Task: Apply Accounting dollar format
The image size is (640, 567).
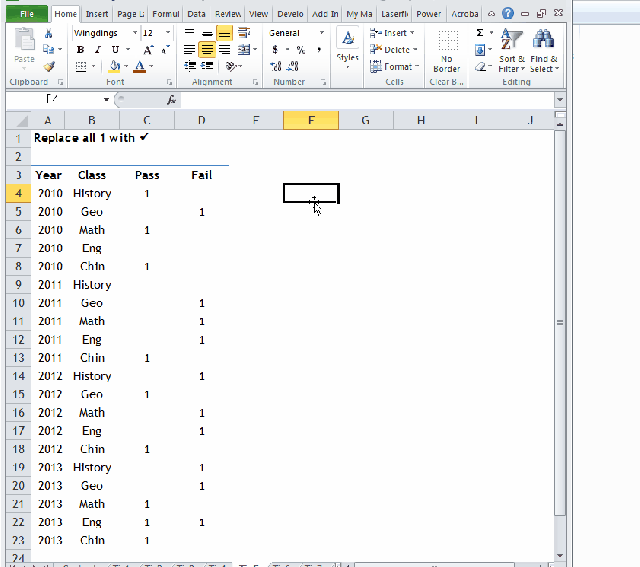Action: point(276,50)
